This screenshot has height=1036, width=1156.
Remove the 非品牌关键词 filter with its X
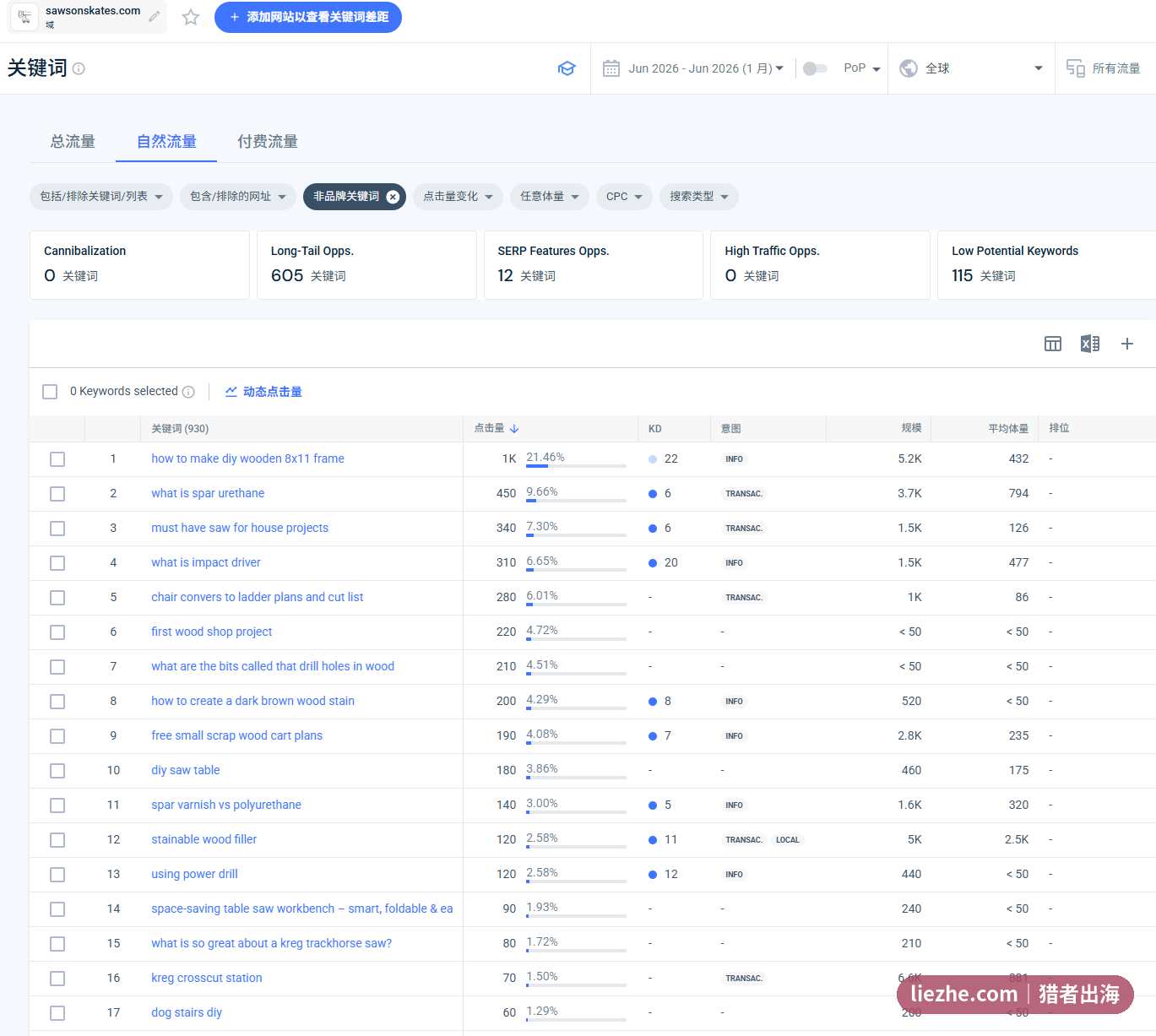pos(393,197)
